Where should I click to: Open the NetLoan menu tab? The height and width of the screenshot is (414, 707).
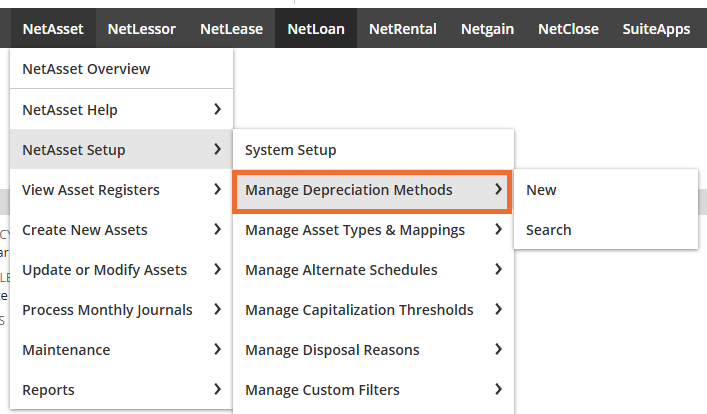316,29
